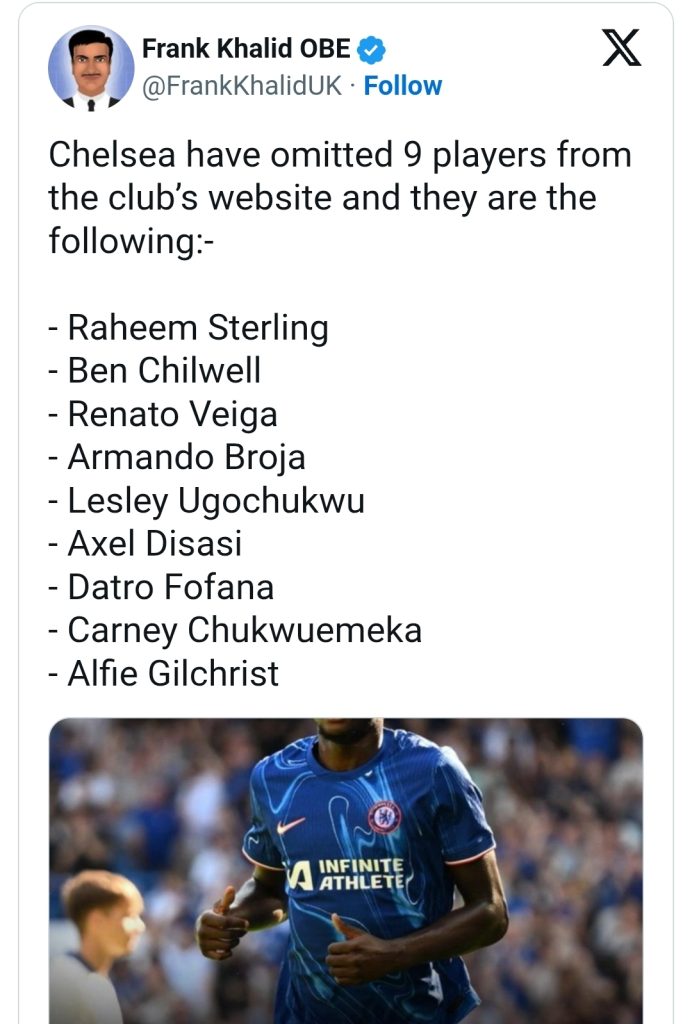Click the tweet's opening sentence about Chelsea

340,198
